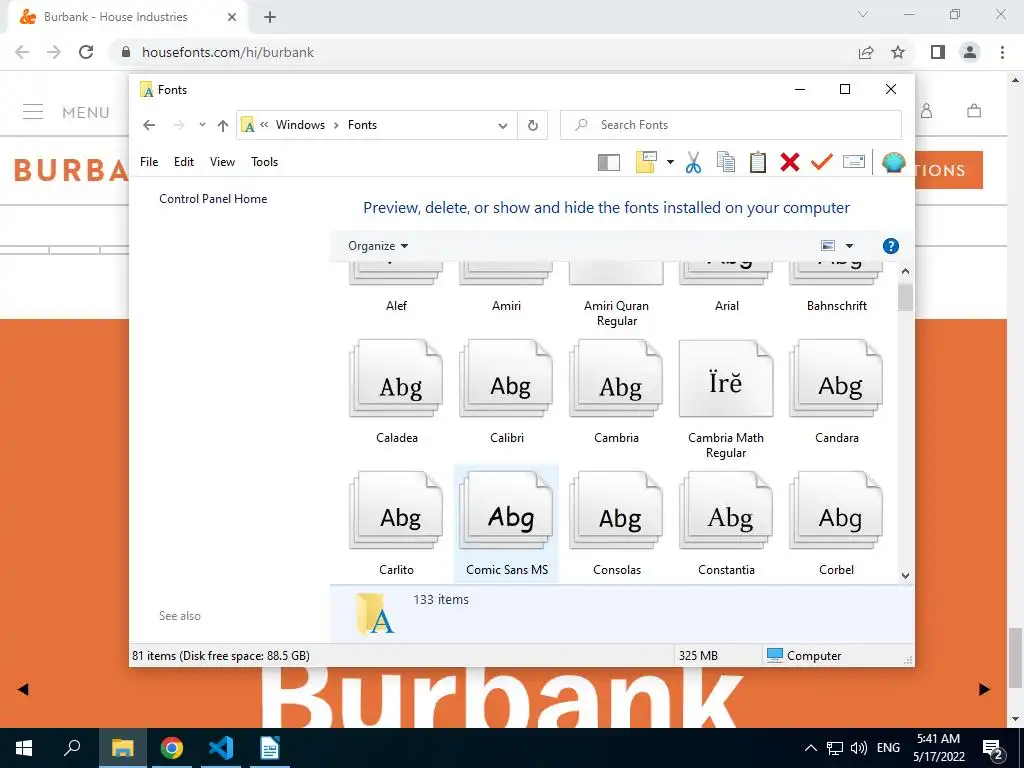This screenshot has width=1024, height=768.
Task: Select the Candara font
Action: coord(836,392)
